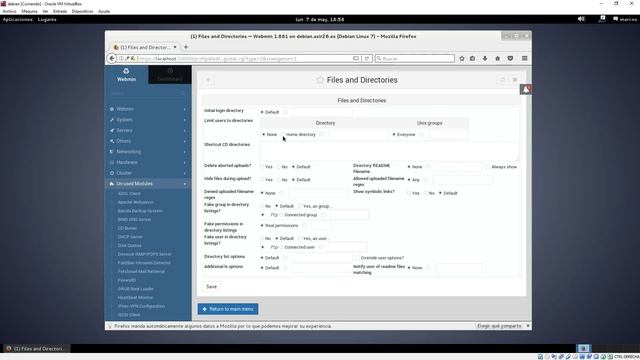Screen dimensions: 640x360
Task: Select Connected group radio option
Action: 281,215
